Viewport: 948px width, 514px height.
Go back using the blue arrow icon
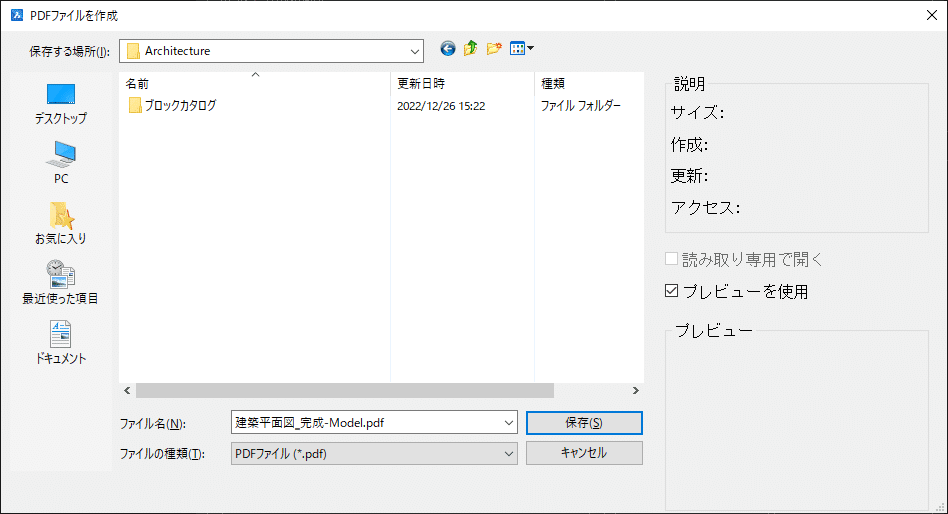pos(447,48)
